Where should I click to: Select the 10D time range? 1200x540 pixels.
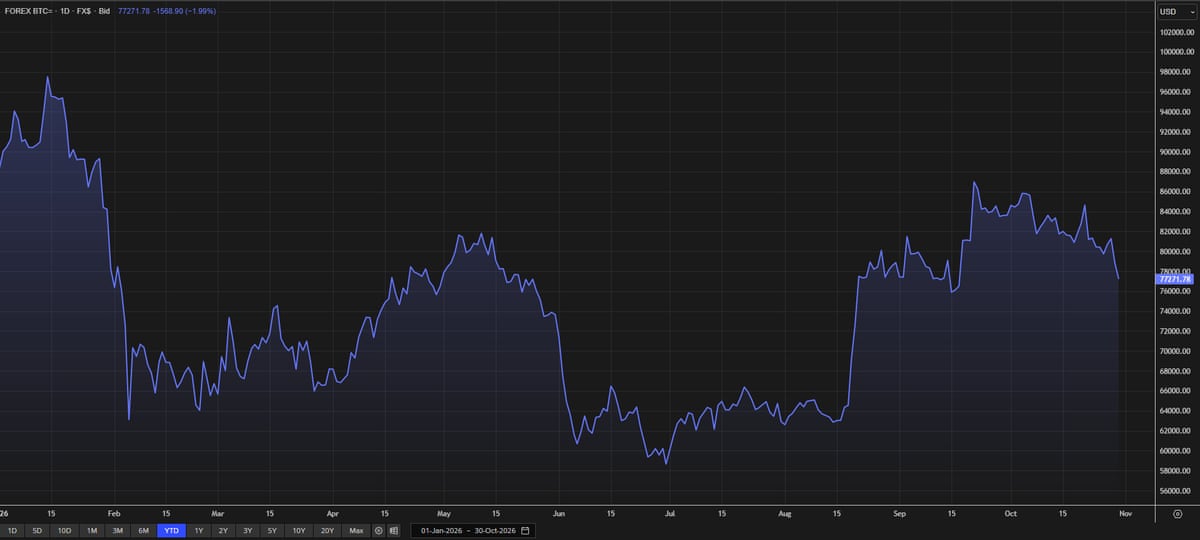[x=64, y=530]
